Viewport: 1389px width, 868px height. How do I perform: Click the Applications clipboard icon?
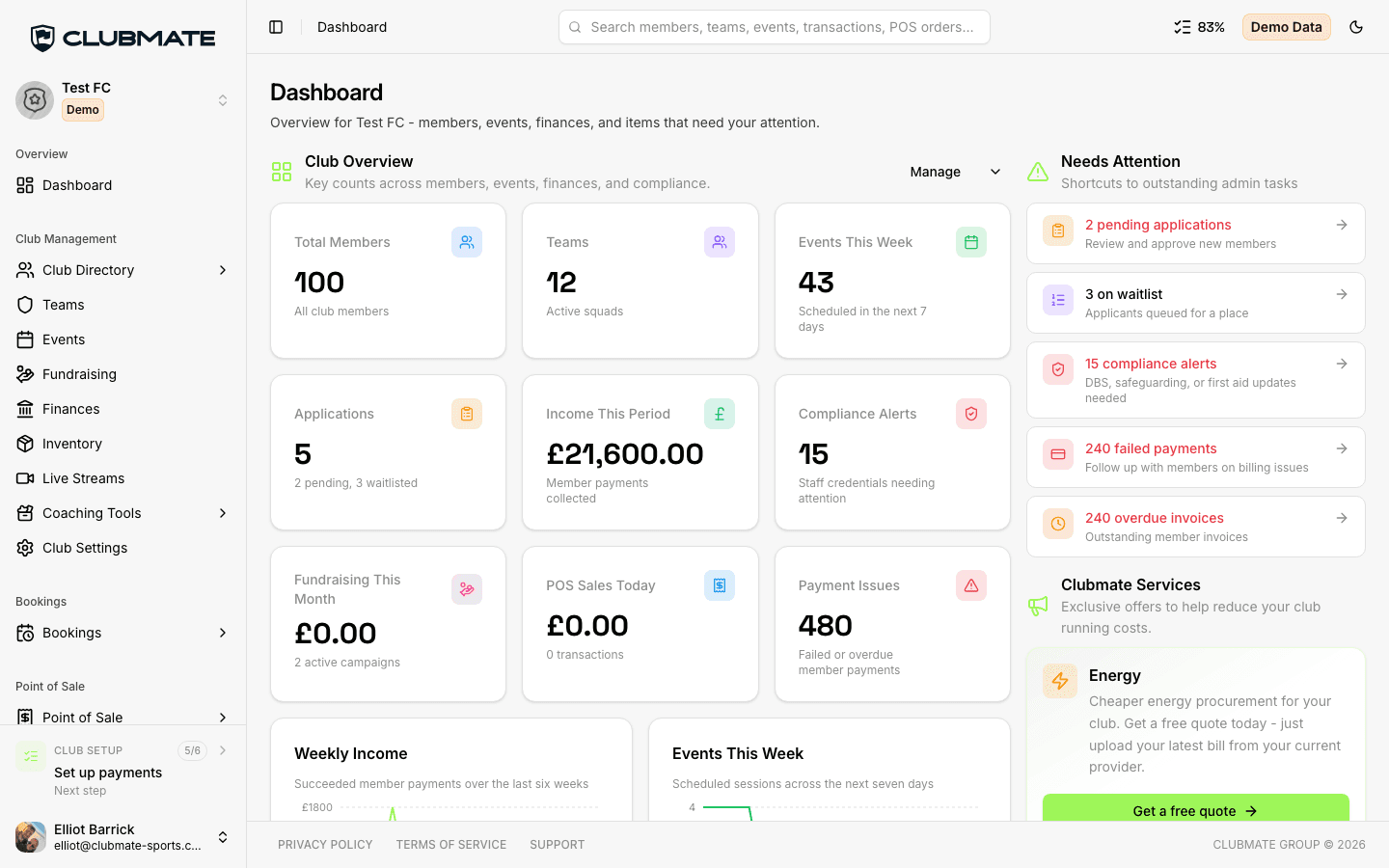(x=467, y=414)
